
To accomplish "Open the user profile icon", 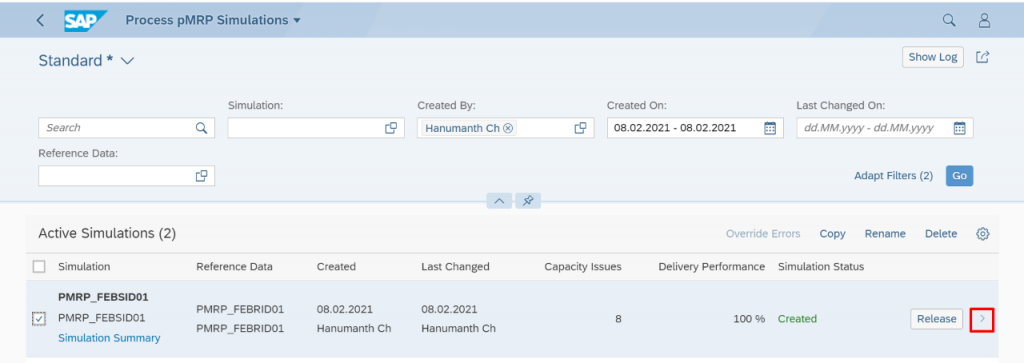I will 984,20.
